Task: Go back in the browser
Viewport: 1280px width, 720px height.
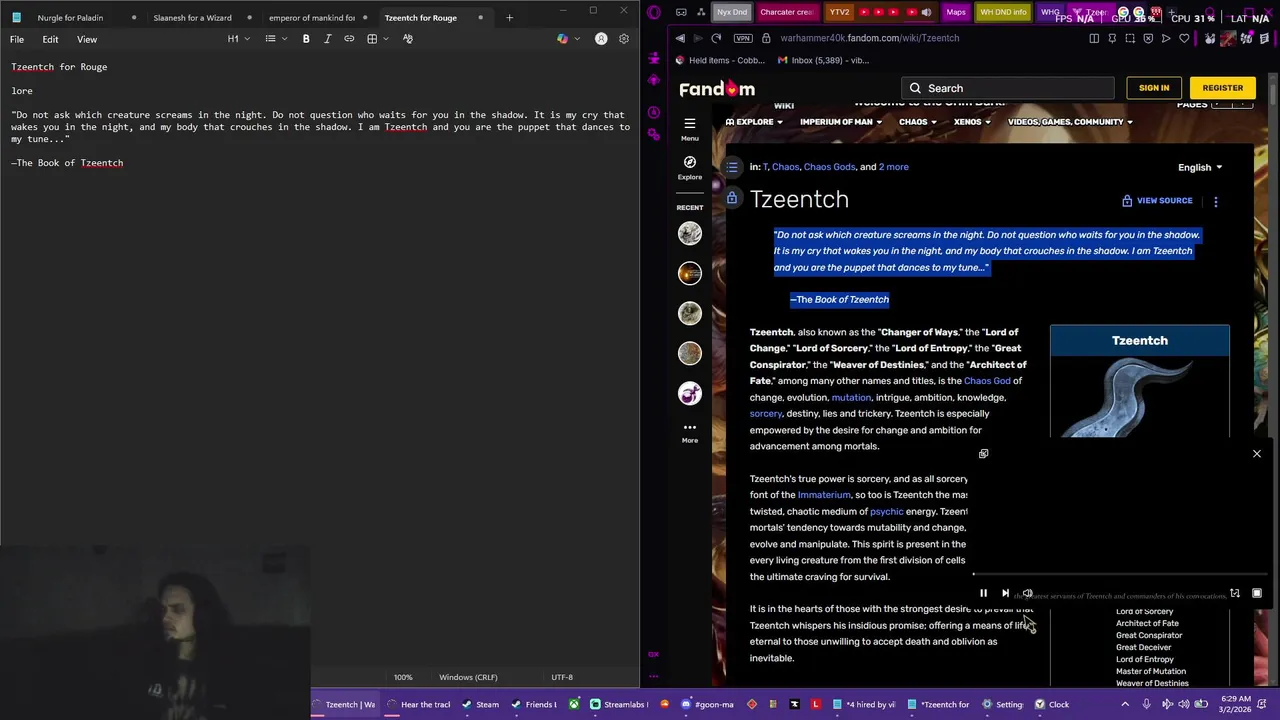Action: 680,38
